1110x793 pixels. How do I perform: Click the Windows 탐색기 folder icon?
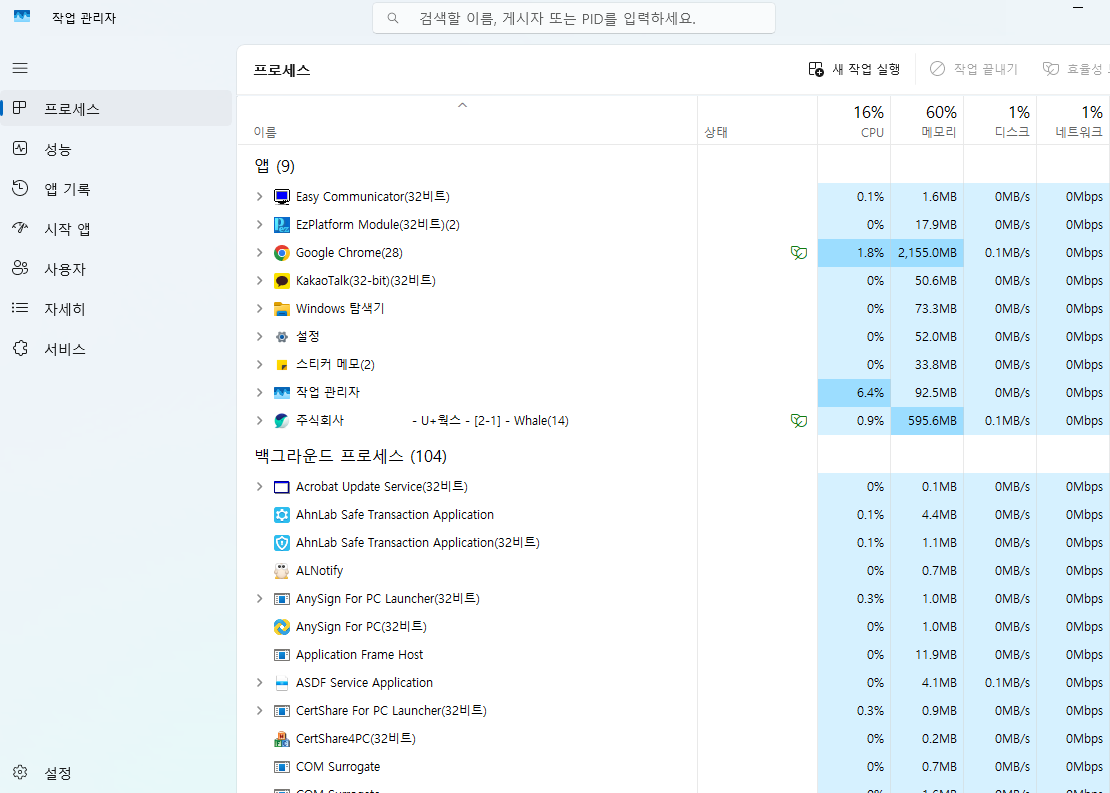coord(282,309)
